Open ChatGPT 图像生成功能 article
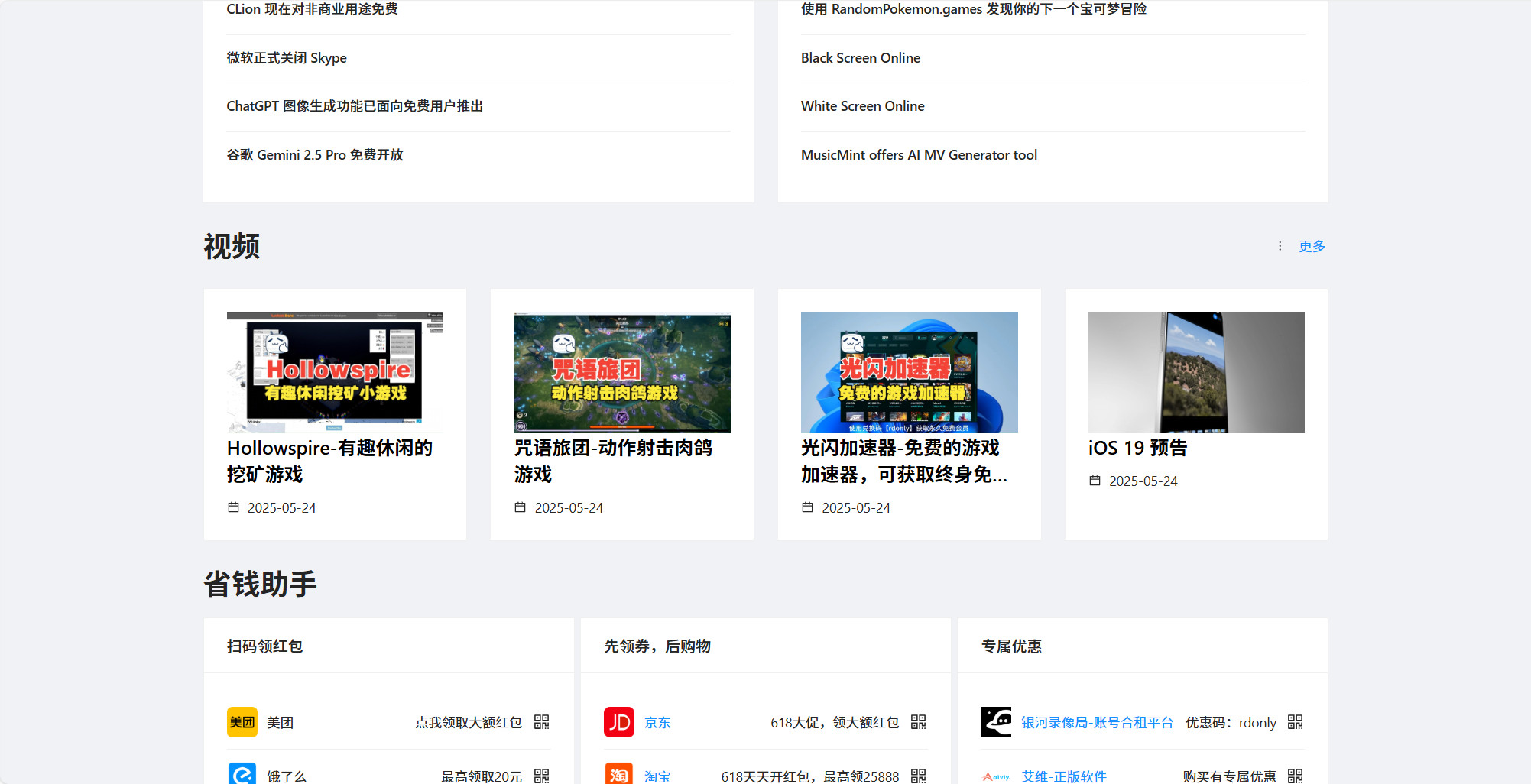The width and height of the screenshot is (1531, 784). pos(355,106)
